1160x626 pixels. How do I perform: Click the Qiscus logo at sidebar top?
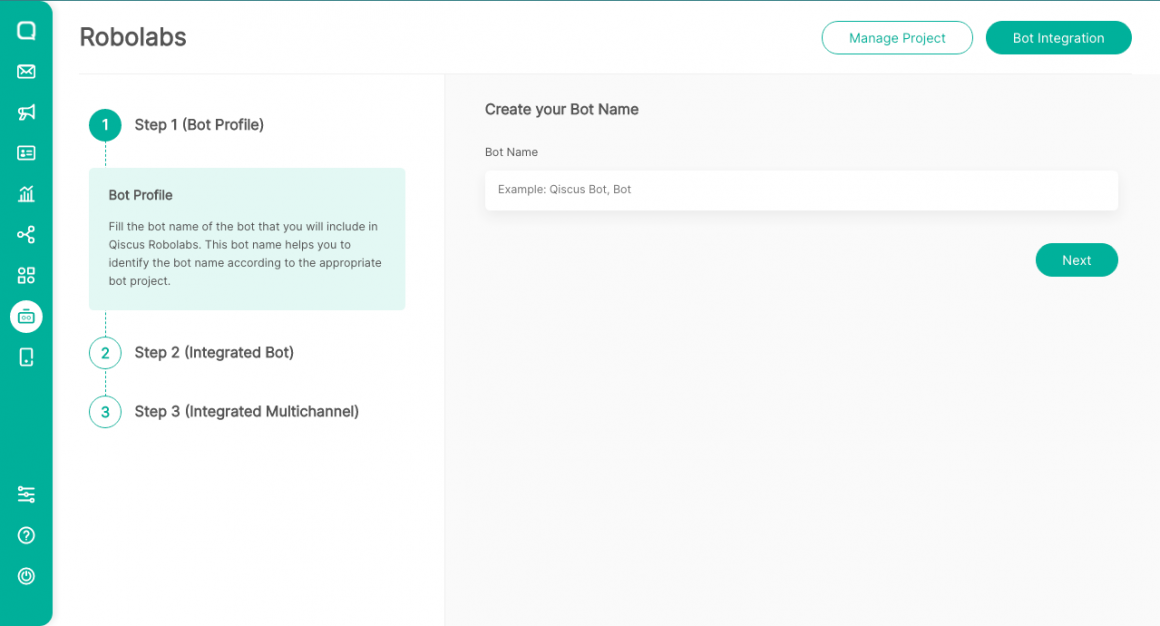click(x=26, y=30)
